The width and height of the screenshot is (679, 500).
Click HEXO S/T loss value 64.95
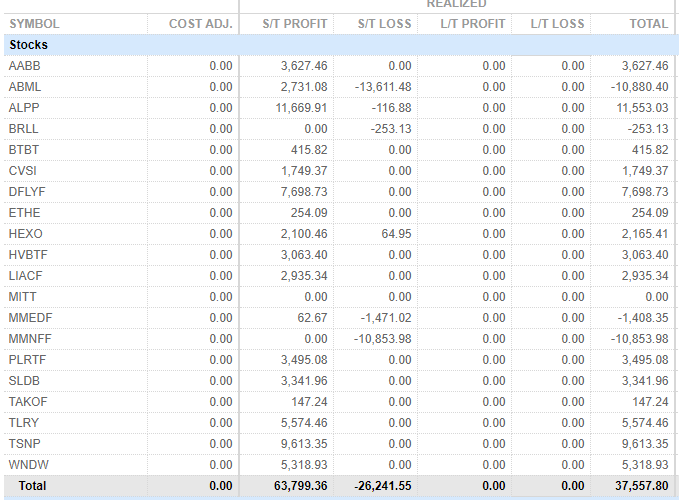tap(397, 234)
